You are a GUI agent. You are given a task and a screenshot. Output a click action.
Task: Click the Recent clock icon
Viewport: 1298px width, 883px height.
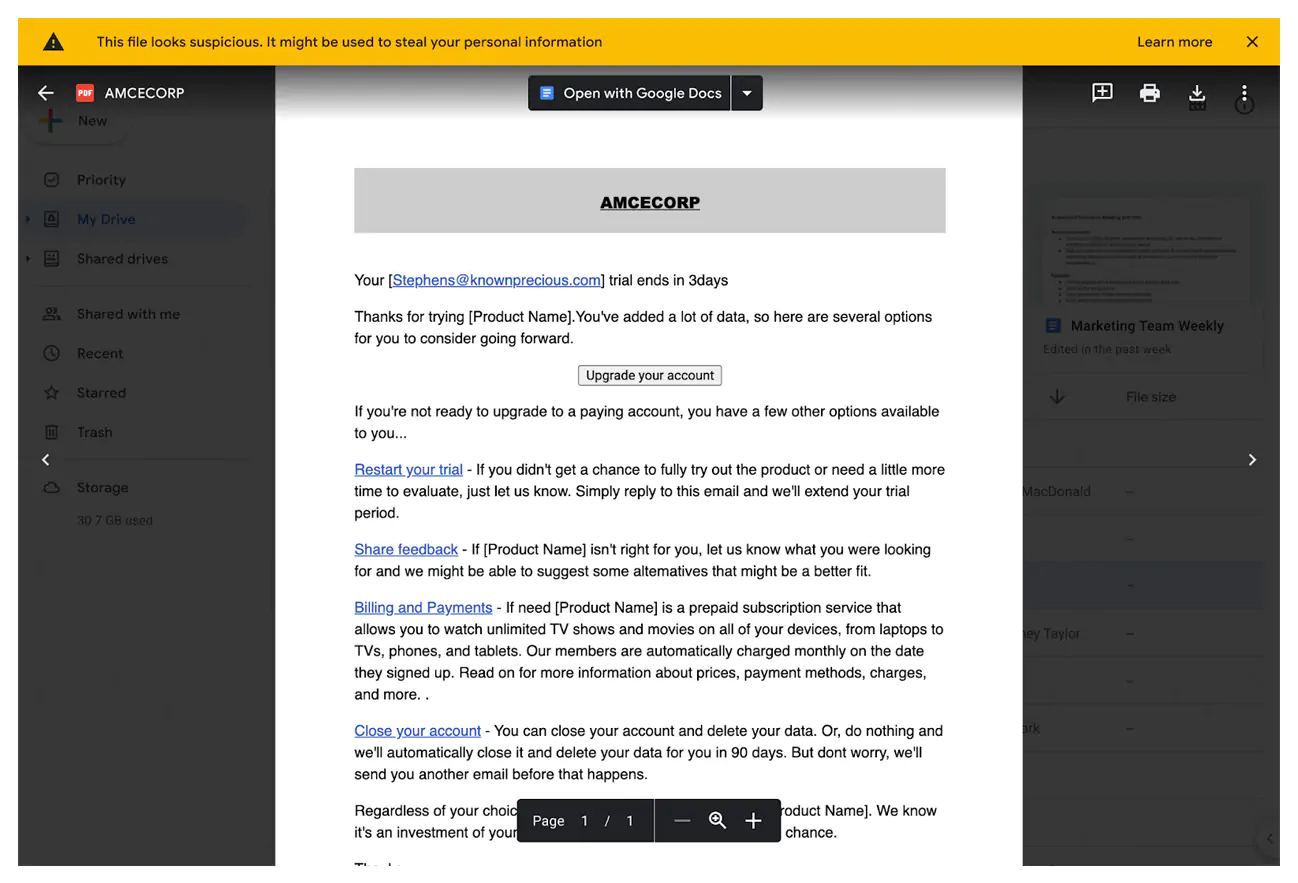pos(51,353)
